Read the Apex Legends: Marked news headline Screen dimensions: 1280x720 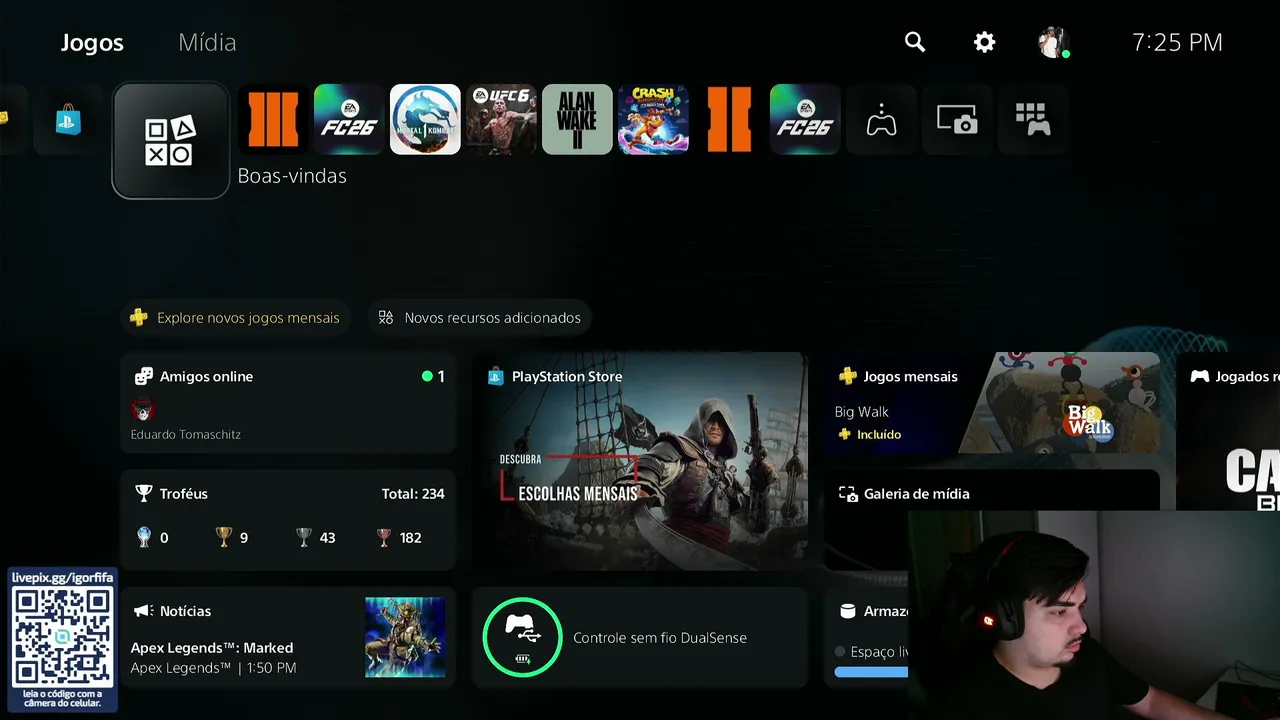coord(212,647)
